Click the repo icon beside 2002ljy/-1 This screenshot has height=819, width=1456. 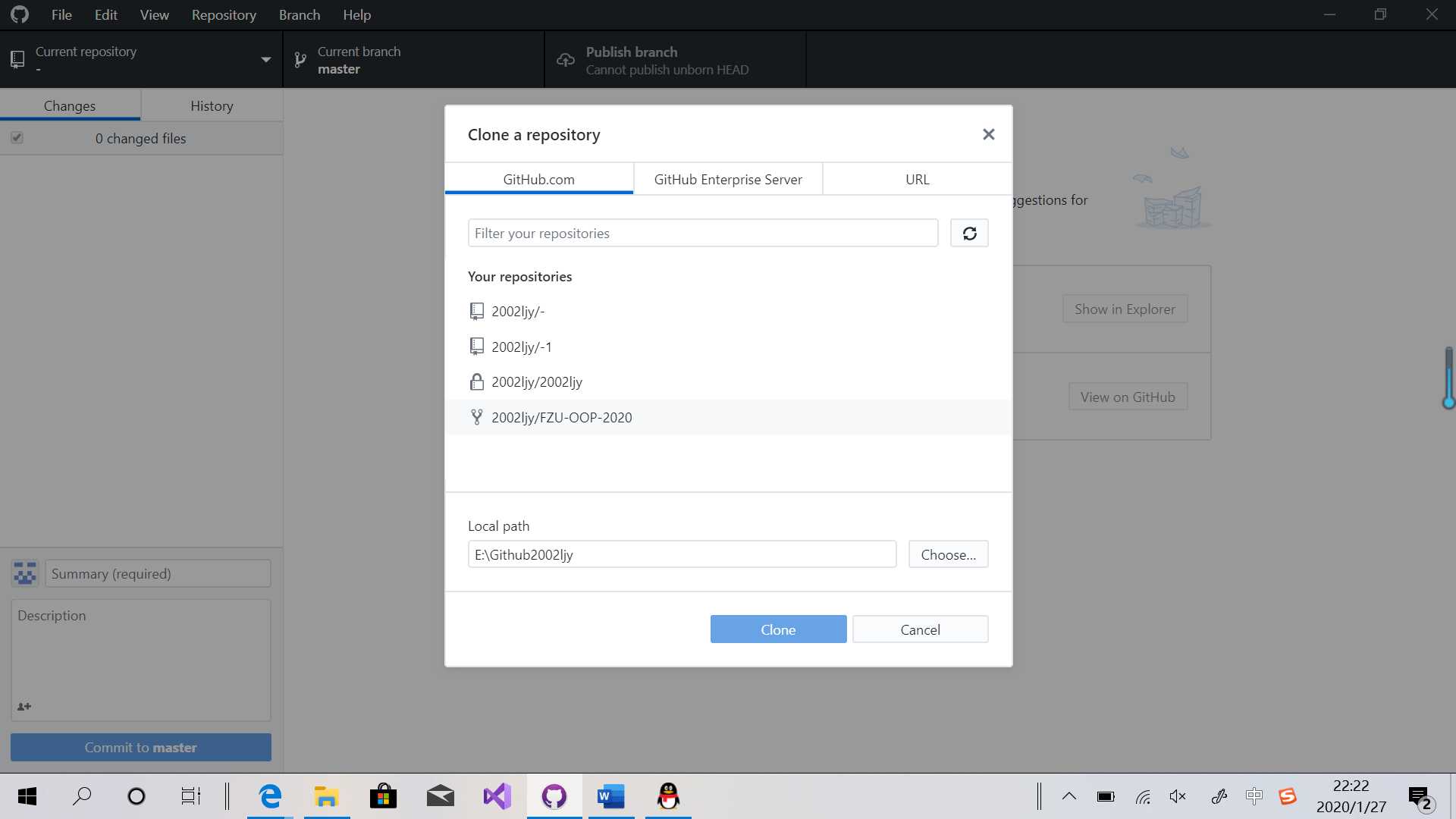pyautogui.click(x=476, y=347)
